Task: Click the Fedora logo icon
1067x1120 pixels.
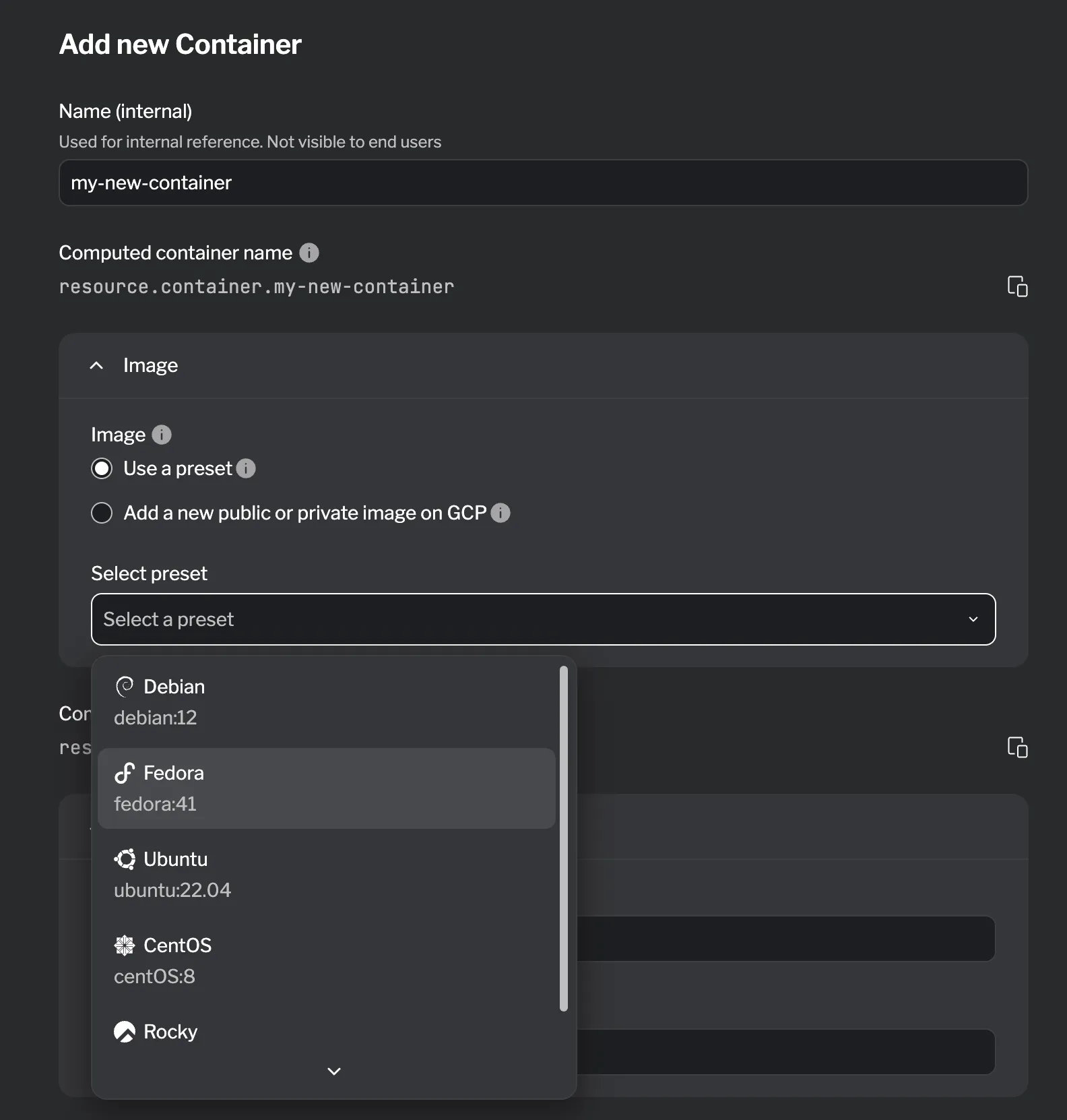Action: coord(125,773)
